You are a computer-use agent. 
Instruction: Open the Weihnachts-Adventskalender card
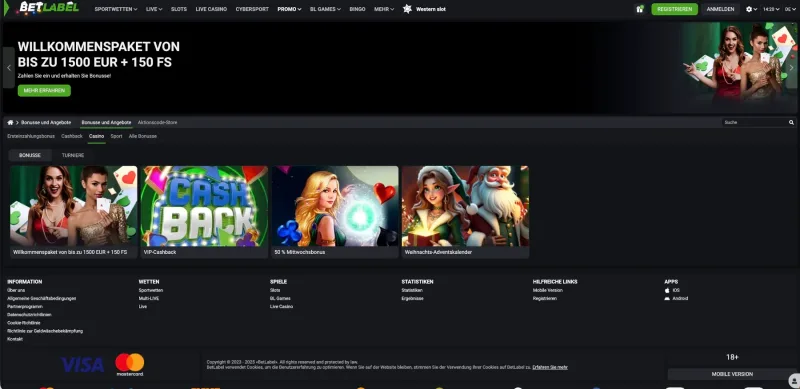[465, 212]
